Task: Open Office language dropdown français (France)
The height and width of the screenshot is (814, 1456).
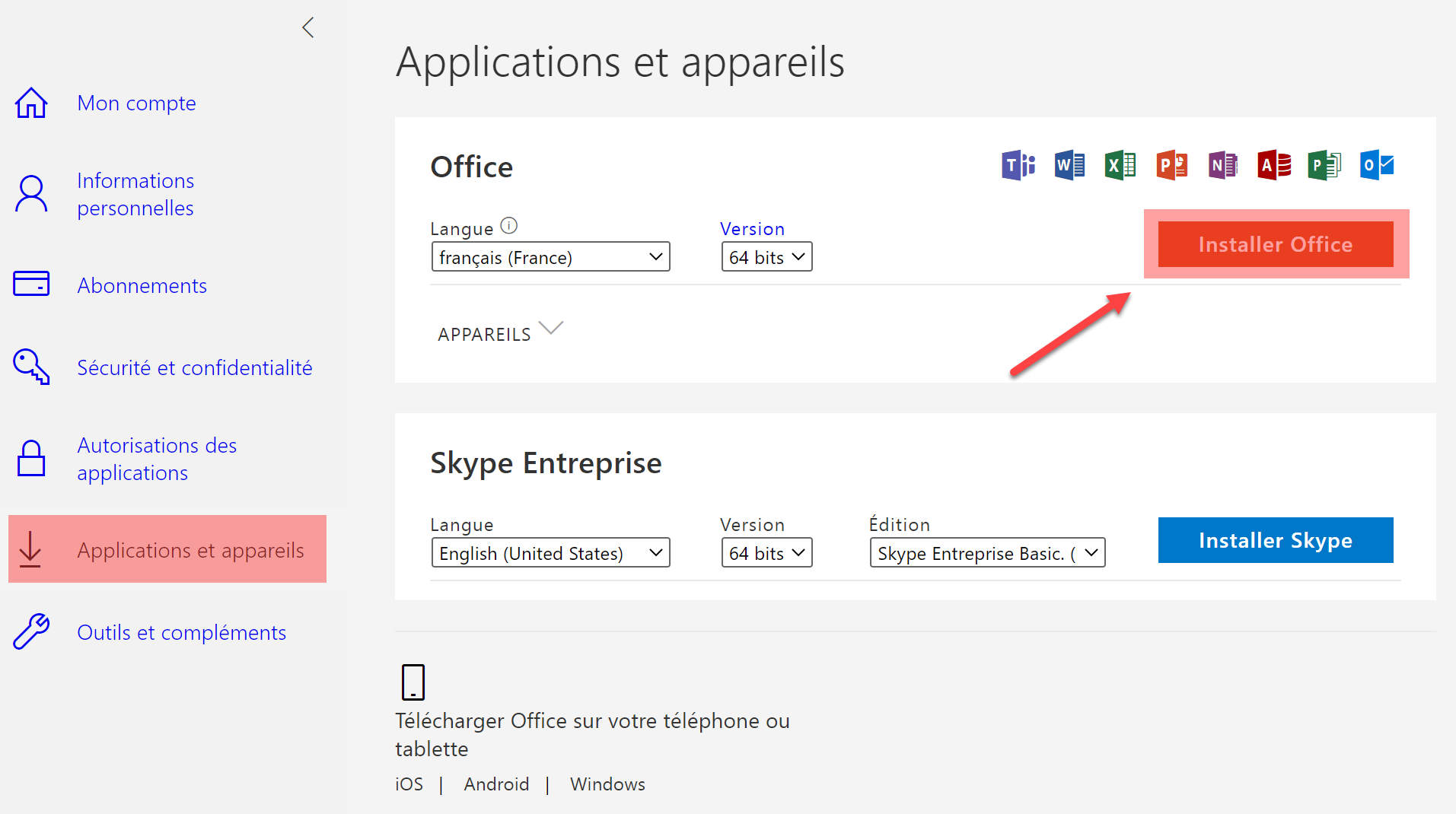Action: pos(550,257)
